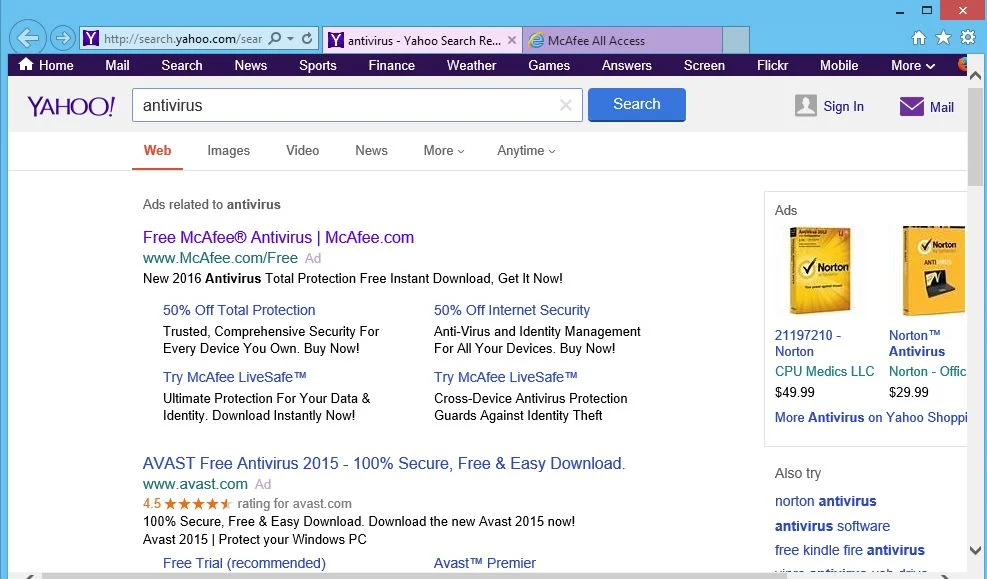987x579 pixels.
Task: Open the Try McAfee LiveSafe link about Ultimate Protection
Action: tap(234, 377)
